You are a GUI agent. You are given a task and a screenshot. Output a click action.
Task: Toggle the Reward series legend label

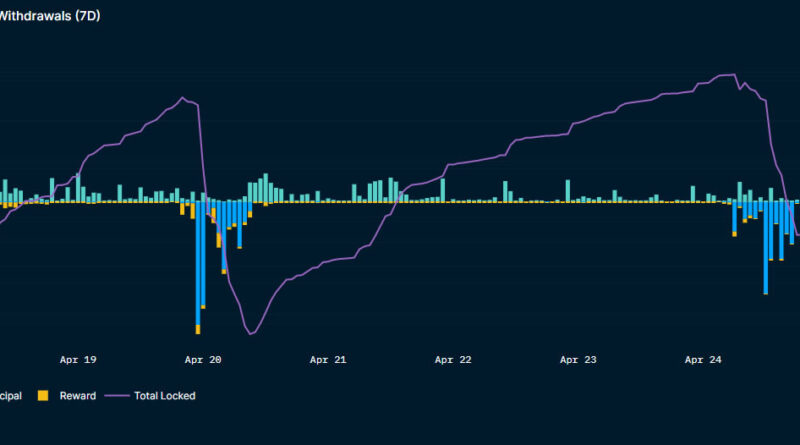point(77,396)
